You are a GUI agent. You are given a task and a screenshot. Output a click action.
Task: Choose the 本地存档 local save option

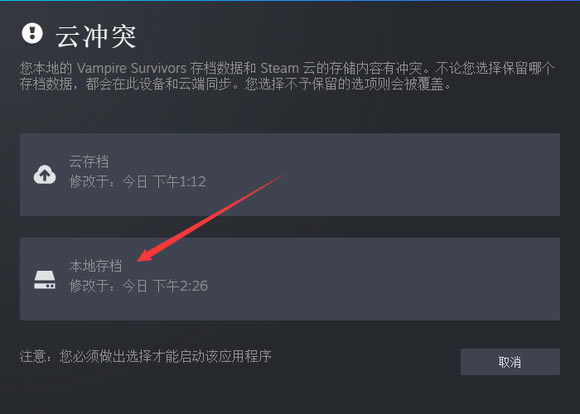290,279
